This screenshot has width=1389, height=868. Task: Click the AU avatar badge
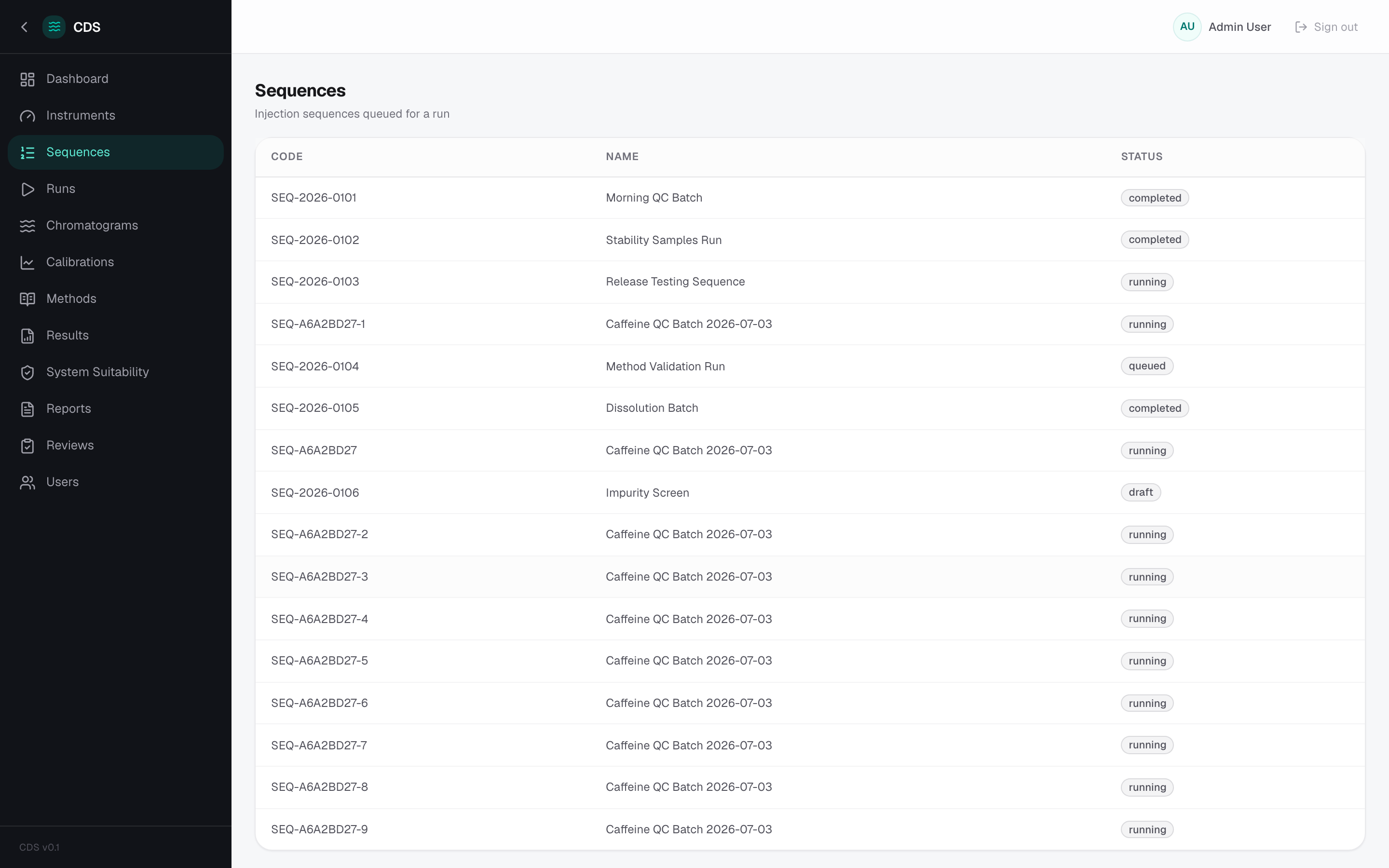pos(1187,27)
